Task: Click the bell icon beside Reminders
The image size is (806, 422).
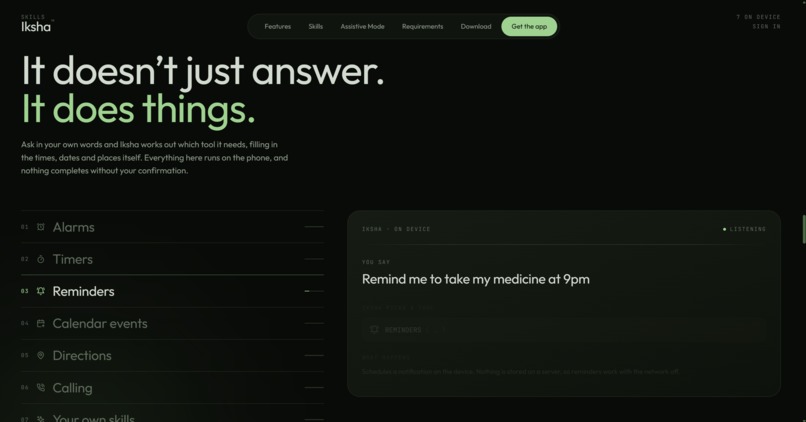Action: [x=41, y=291]
